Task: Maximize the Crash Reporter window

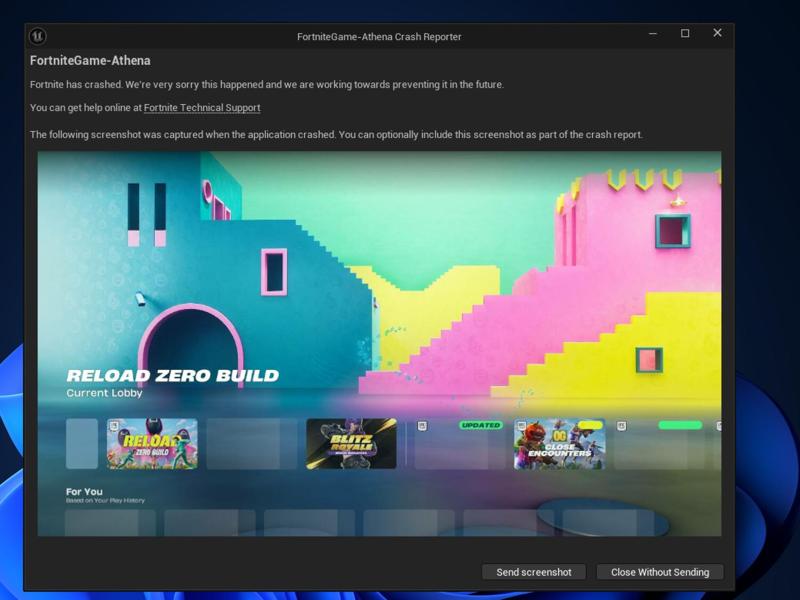Action: (685, 34)
